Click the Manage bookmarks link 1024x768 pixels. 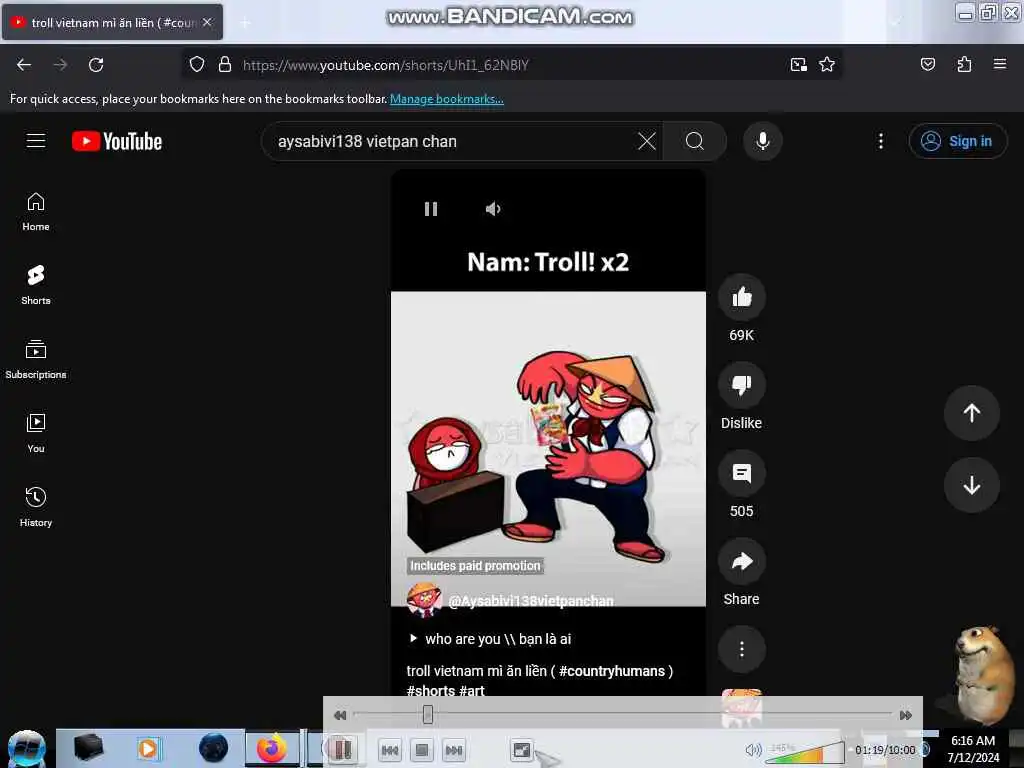click(447, 99)
